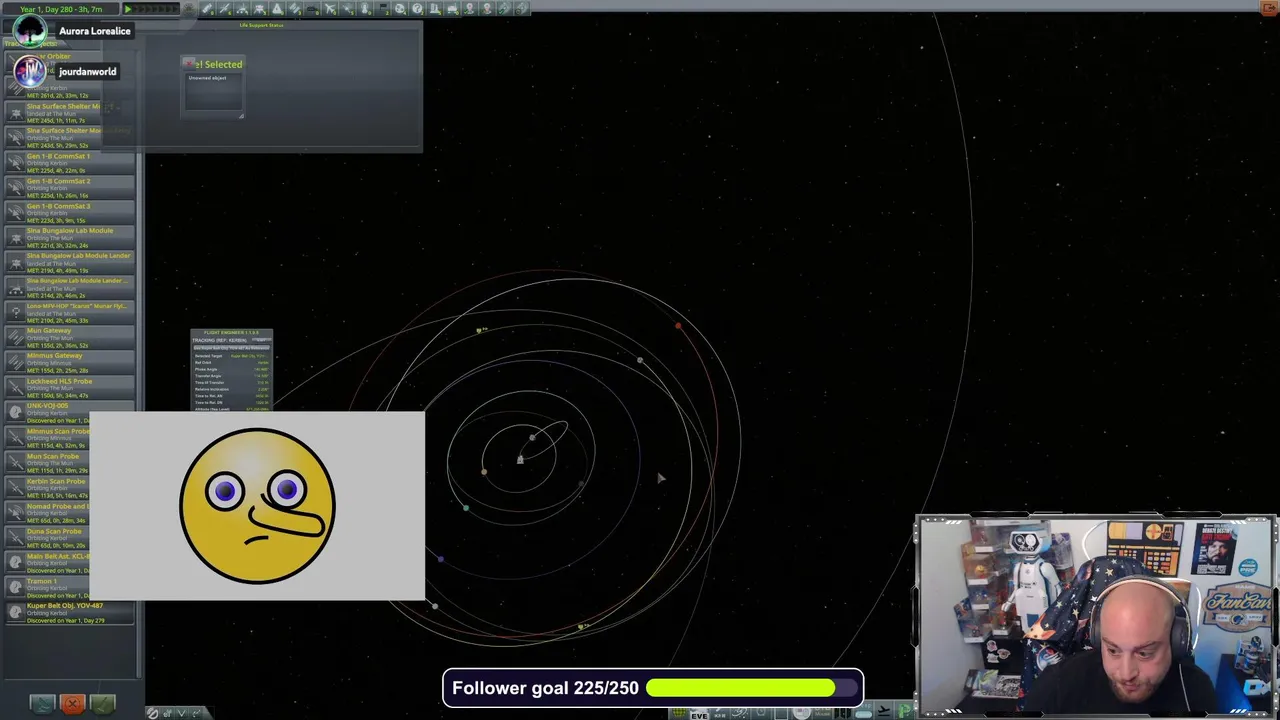Screen dimensions: 1280x720
Task: Click the V-shaped map toolbar icon at bottom
Action: (182, 713)
